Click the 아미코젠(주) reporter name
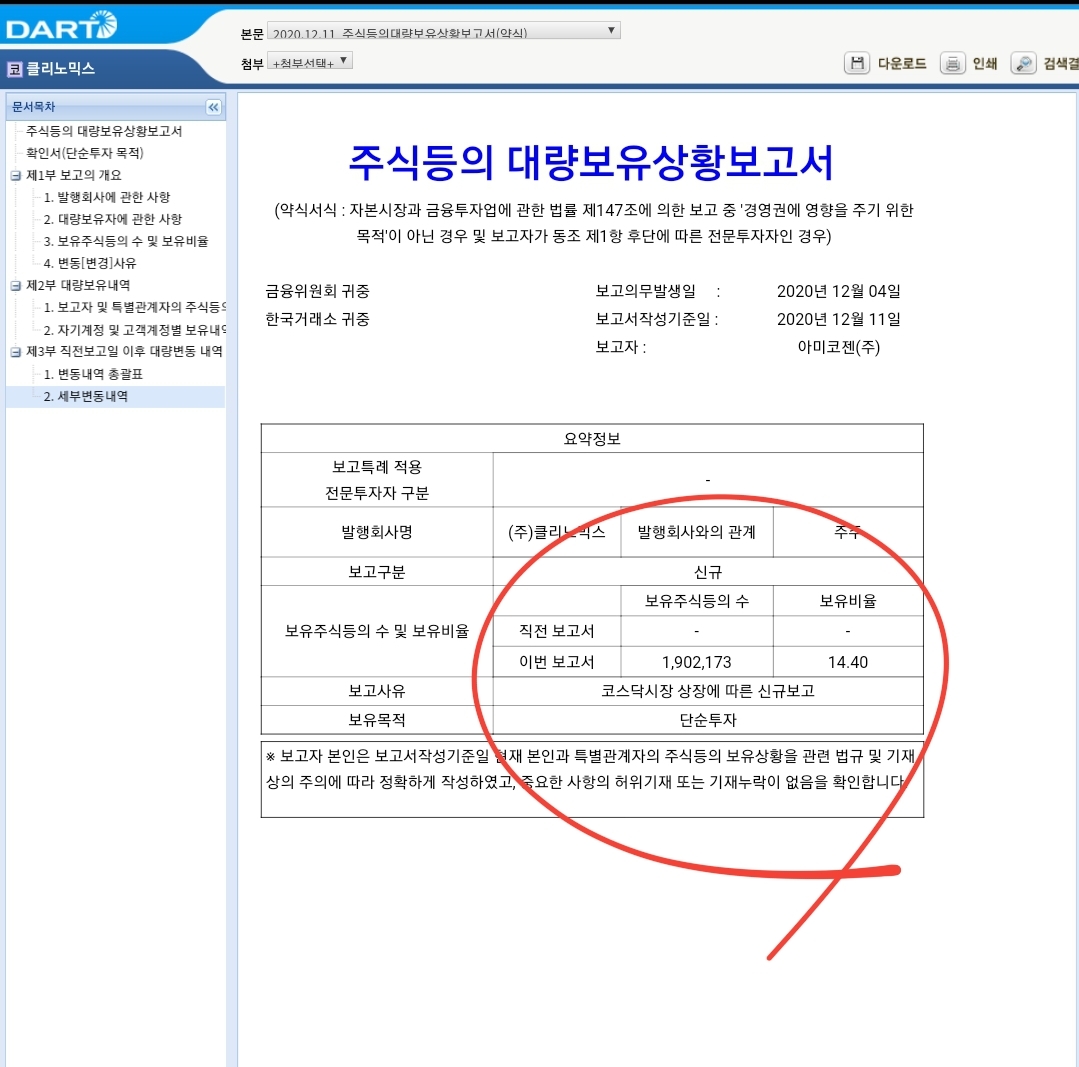Viewport: 1079px width, 1067px height. [839, 347]
